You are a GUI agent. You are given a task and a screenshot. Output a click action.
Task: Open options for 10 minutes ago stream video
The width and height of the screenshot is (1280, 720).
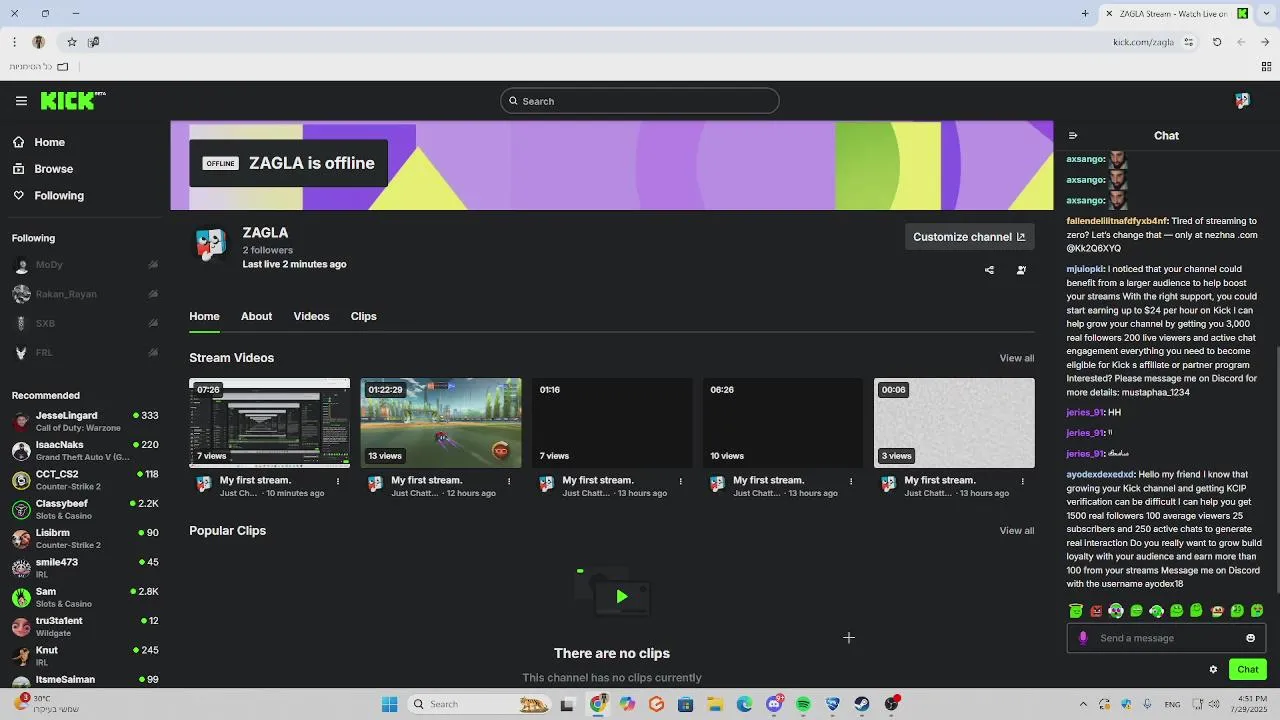click(x=338, y=481)
